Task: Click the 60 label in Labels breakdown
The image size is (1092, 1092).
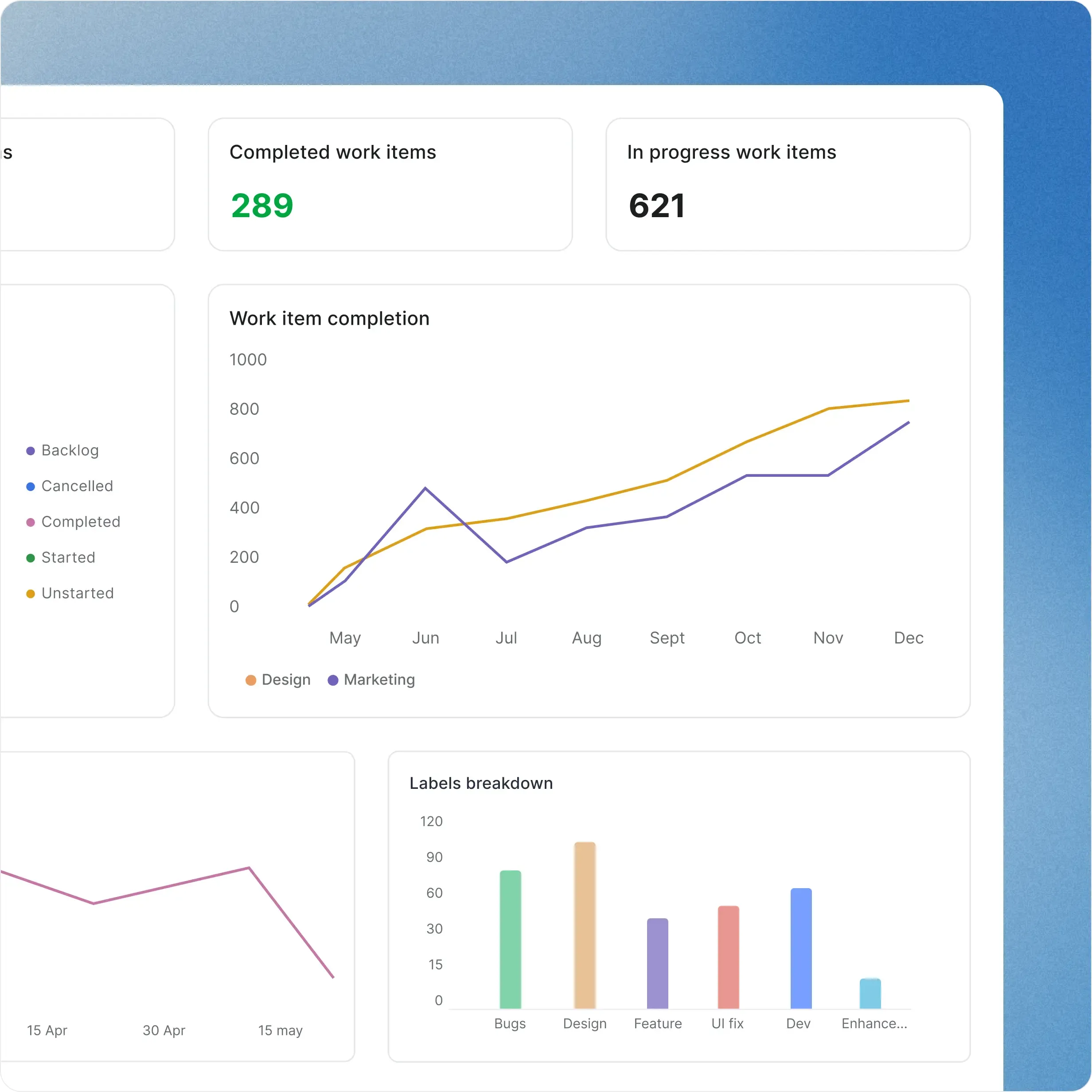Action: [x=434, y=893]
